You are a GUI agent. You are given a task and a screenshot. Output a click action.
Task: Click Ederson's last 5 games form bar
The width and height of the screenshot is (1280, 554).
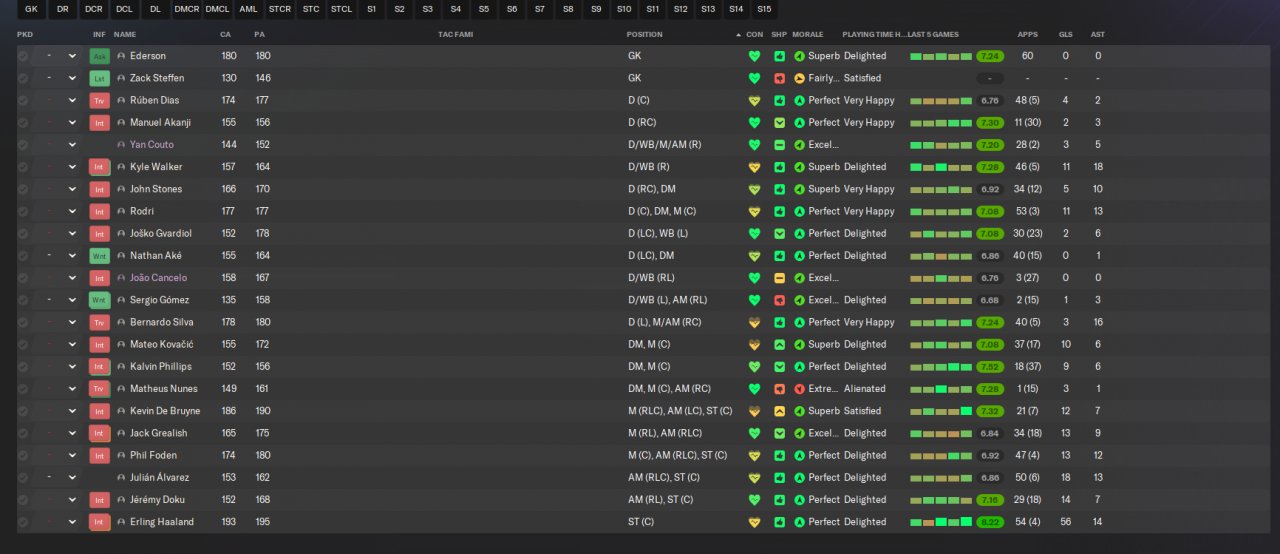pyautogui.click(x=941, y=56)
